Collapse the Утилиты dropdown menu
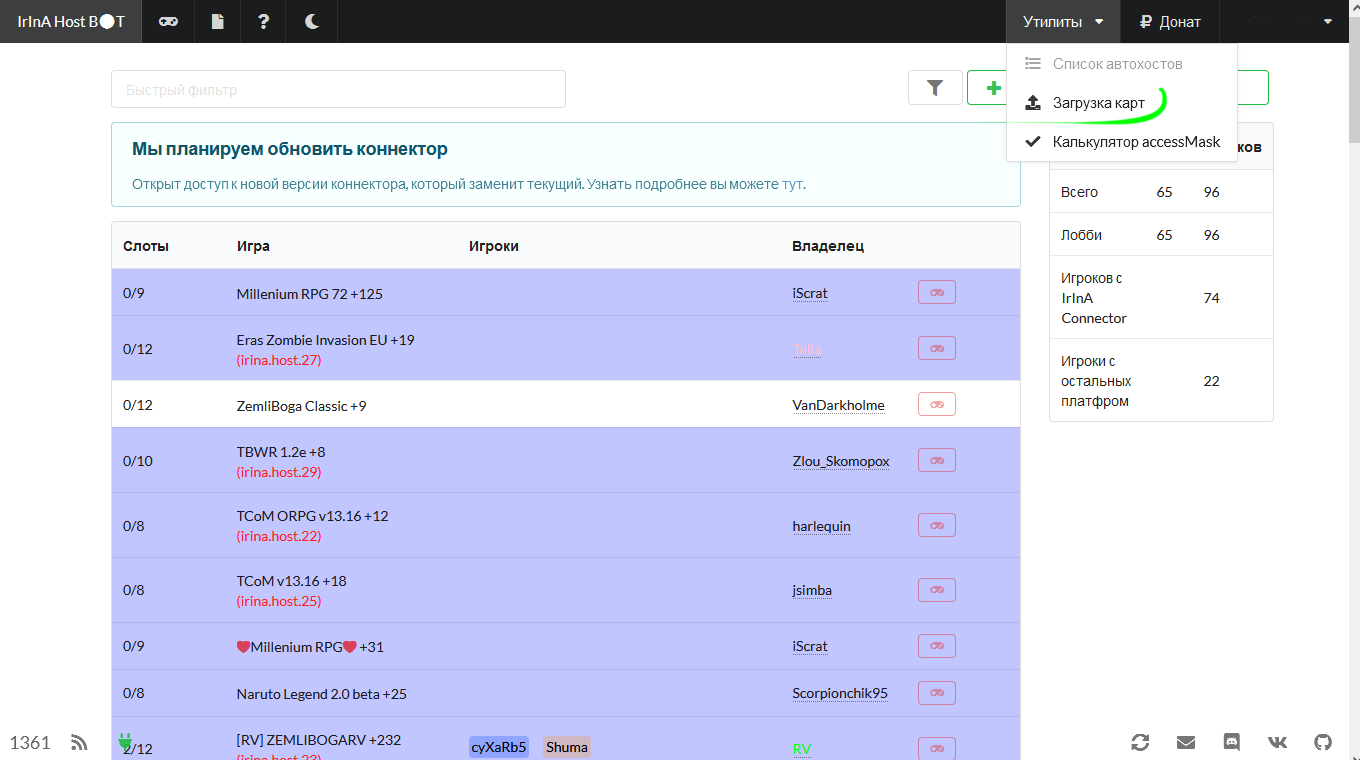 [x=1063, y=21]
